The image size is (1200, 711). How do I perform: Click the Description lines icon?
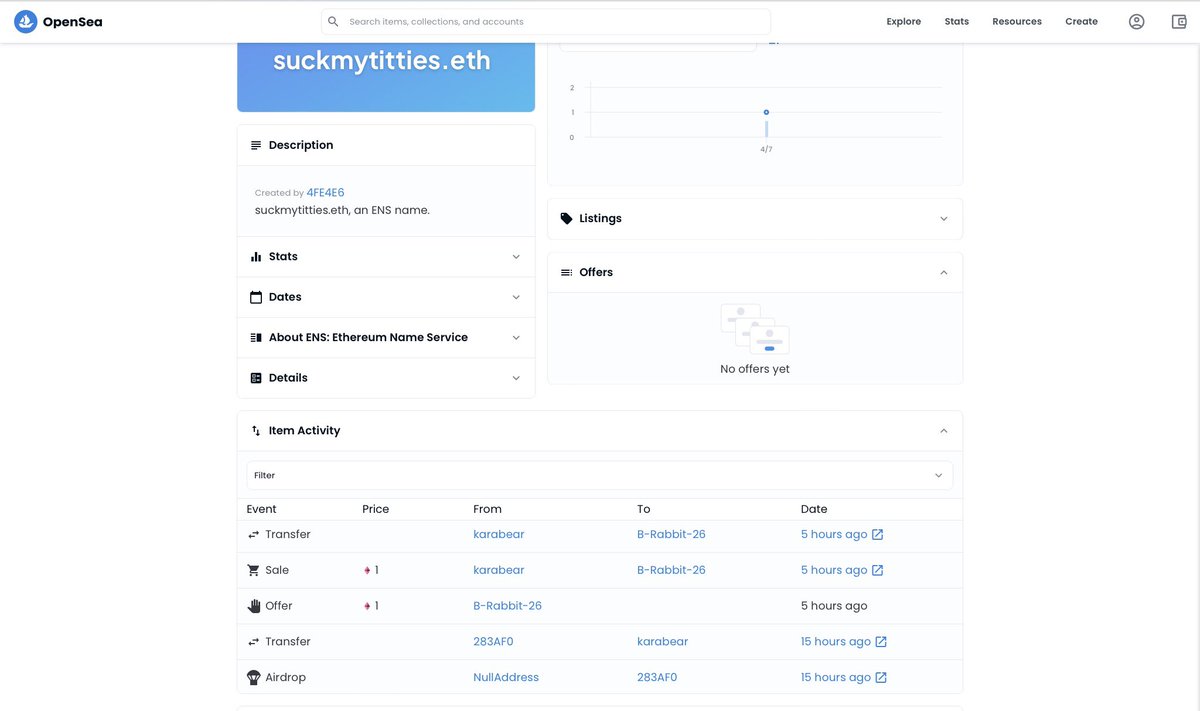[256, 145]
